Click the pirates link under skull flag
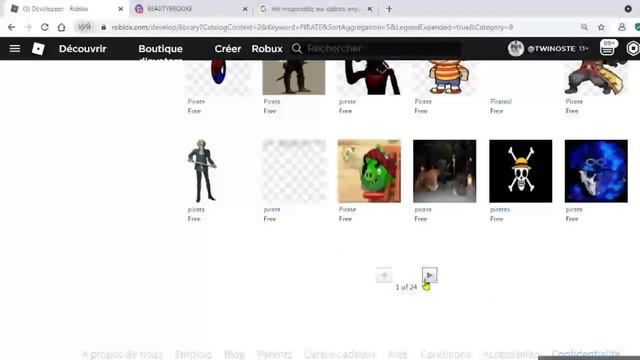Image resolution: width=640 pixels, height=360 pixels. tap(500, 209)
